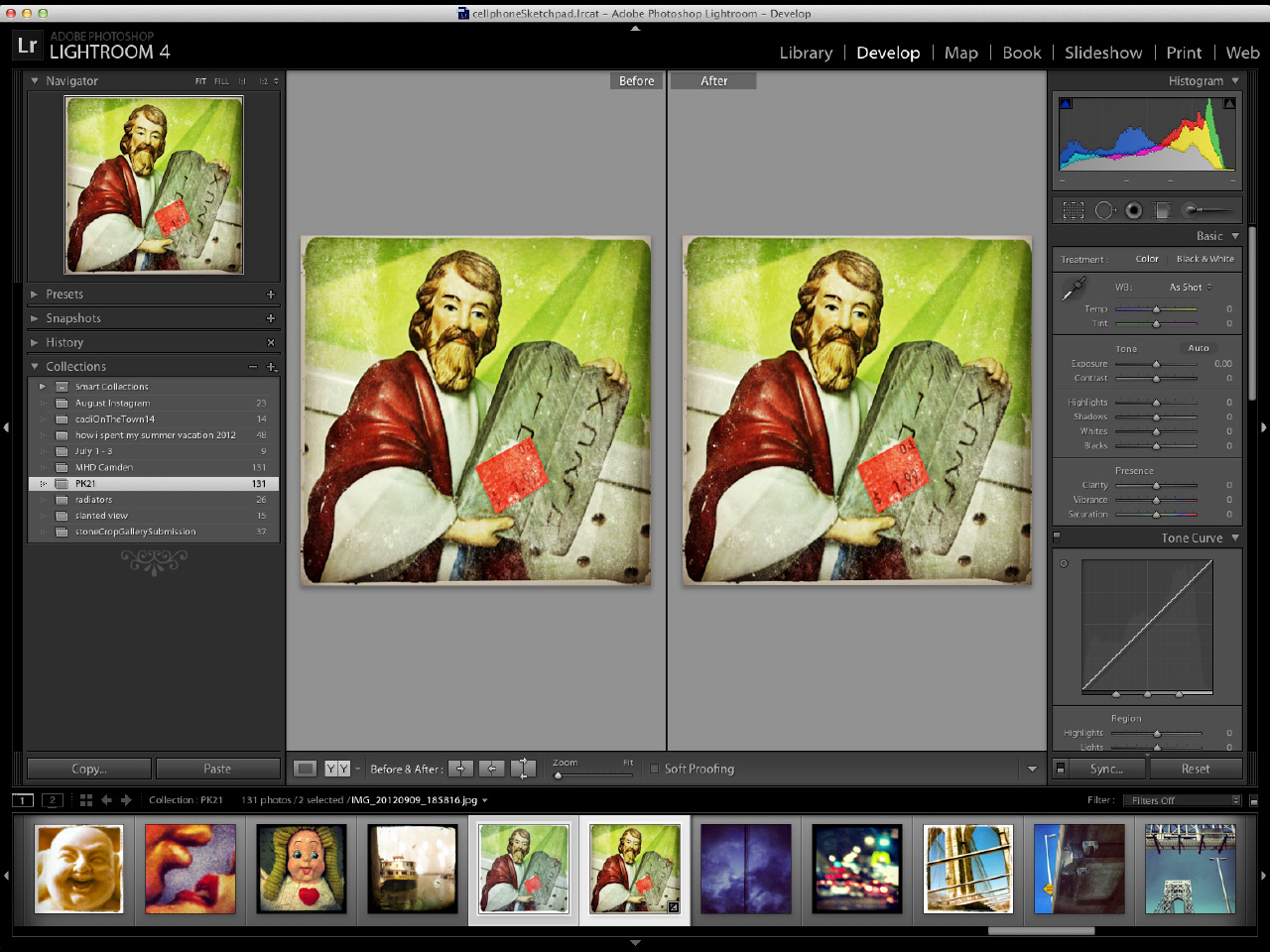The image size is (1270, 952).
Task: Adjust the Temp slider handle
Action: click(1156, 309)
